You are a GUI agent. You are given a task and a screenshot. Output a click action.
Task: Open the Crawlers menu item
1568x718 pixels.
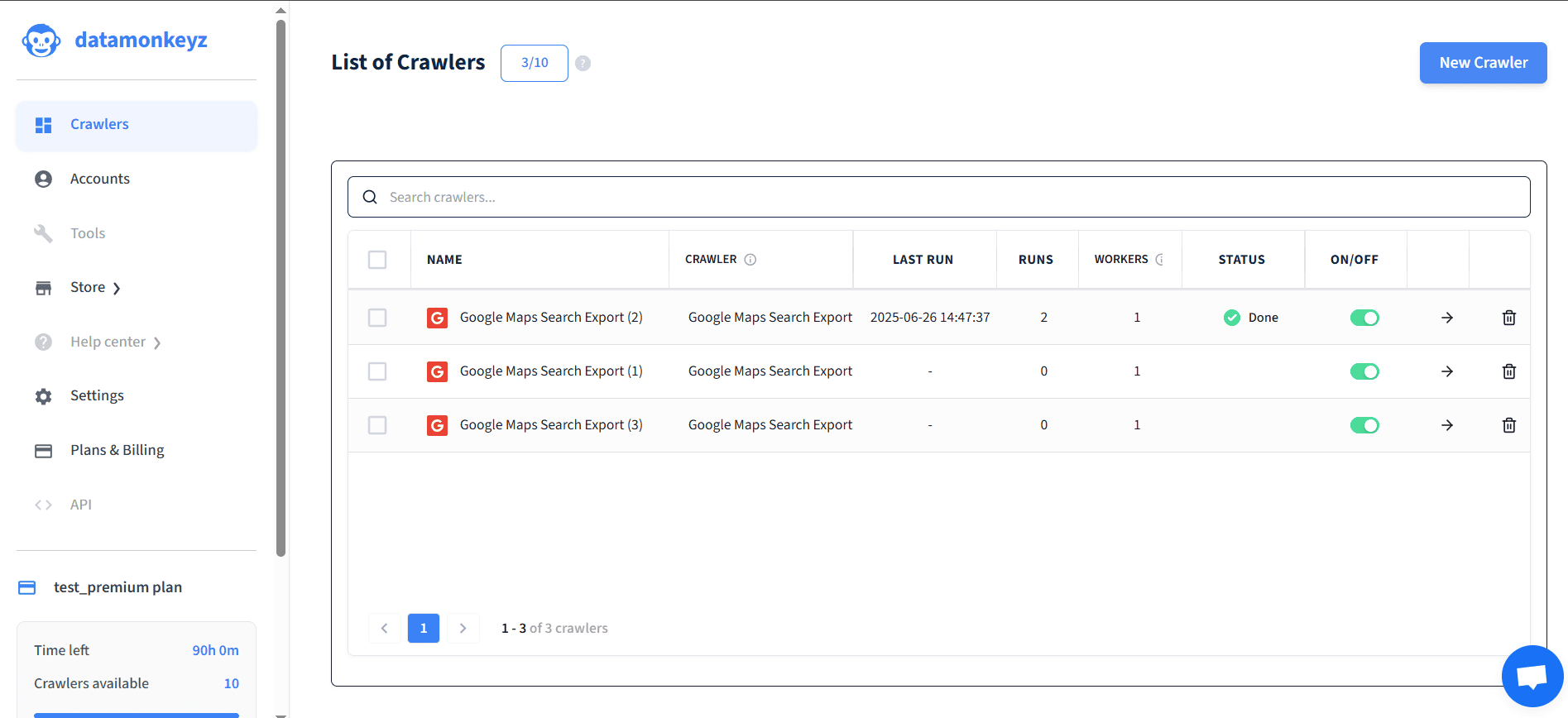tap(137, 125)
